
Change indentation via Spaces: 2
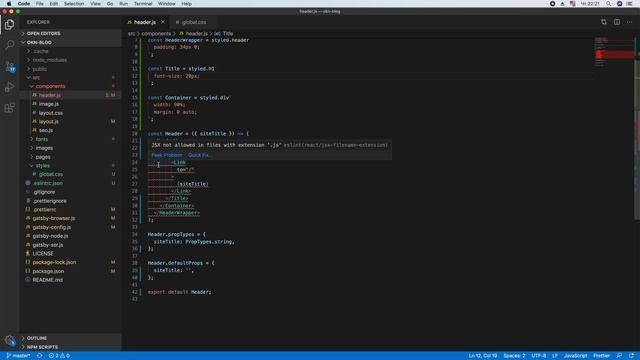click(x=514, y=356)
